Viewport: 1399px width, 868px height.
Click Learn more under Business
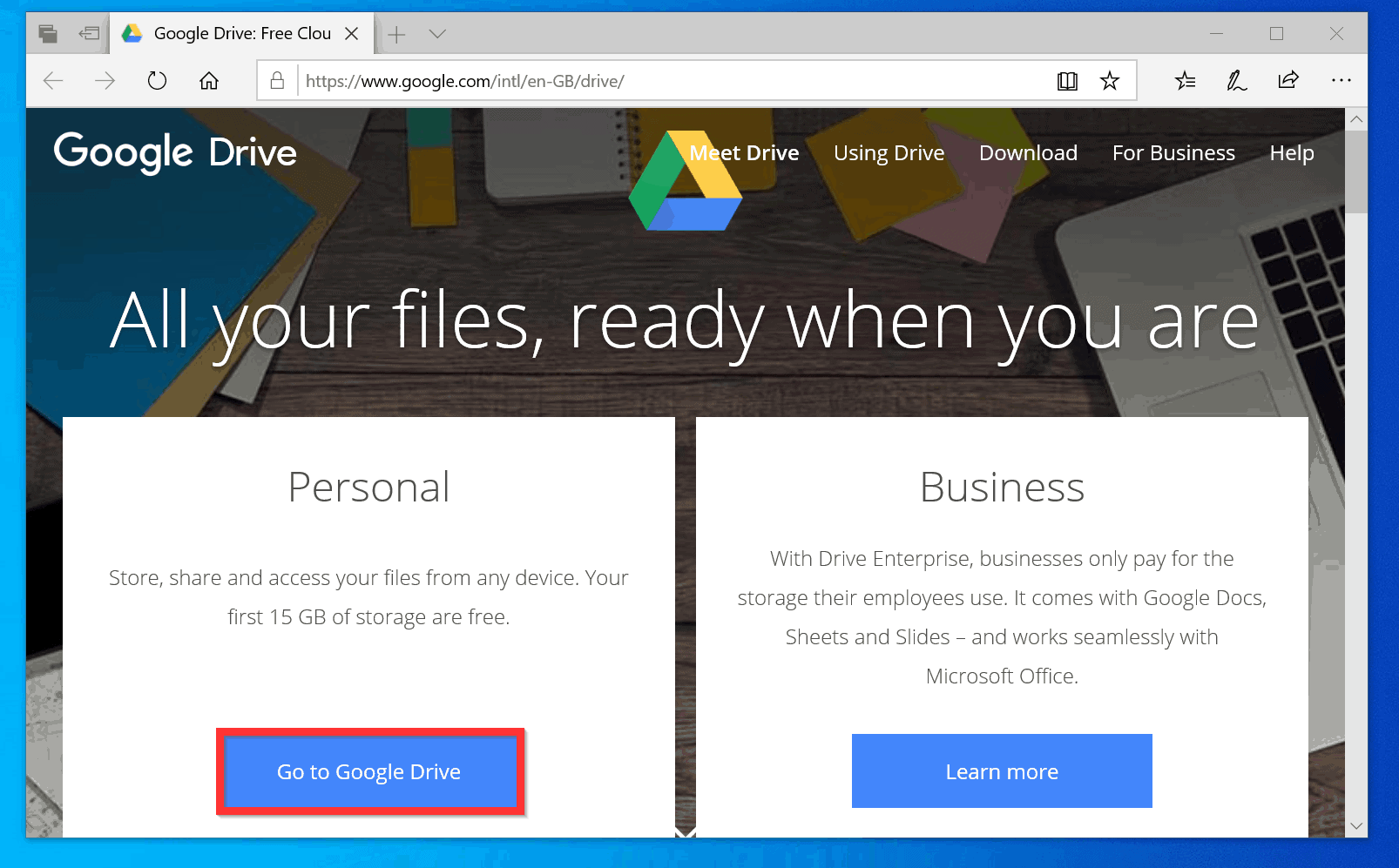pyautogui.click(x=1001, y=770)
